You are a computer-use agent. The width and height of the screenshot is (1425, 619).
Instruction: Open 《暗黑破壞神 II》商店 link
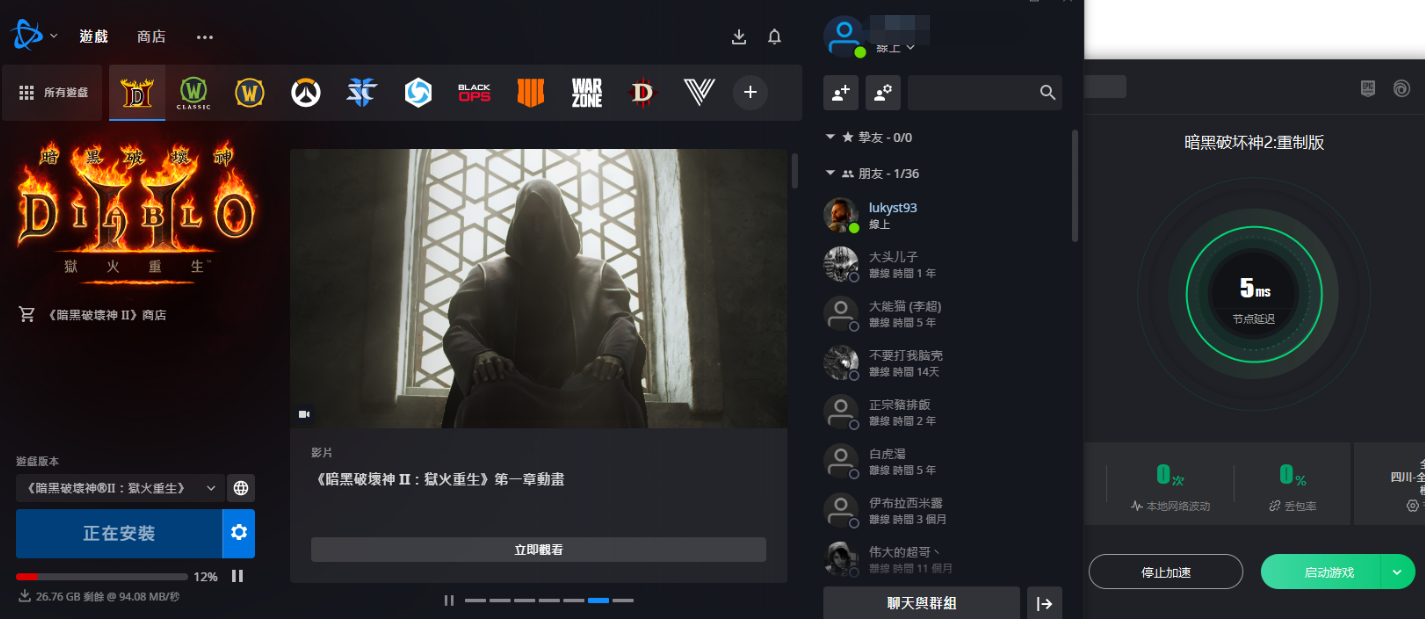(93, 315)
